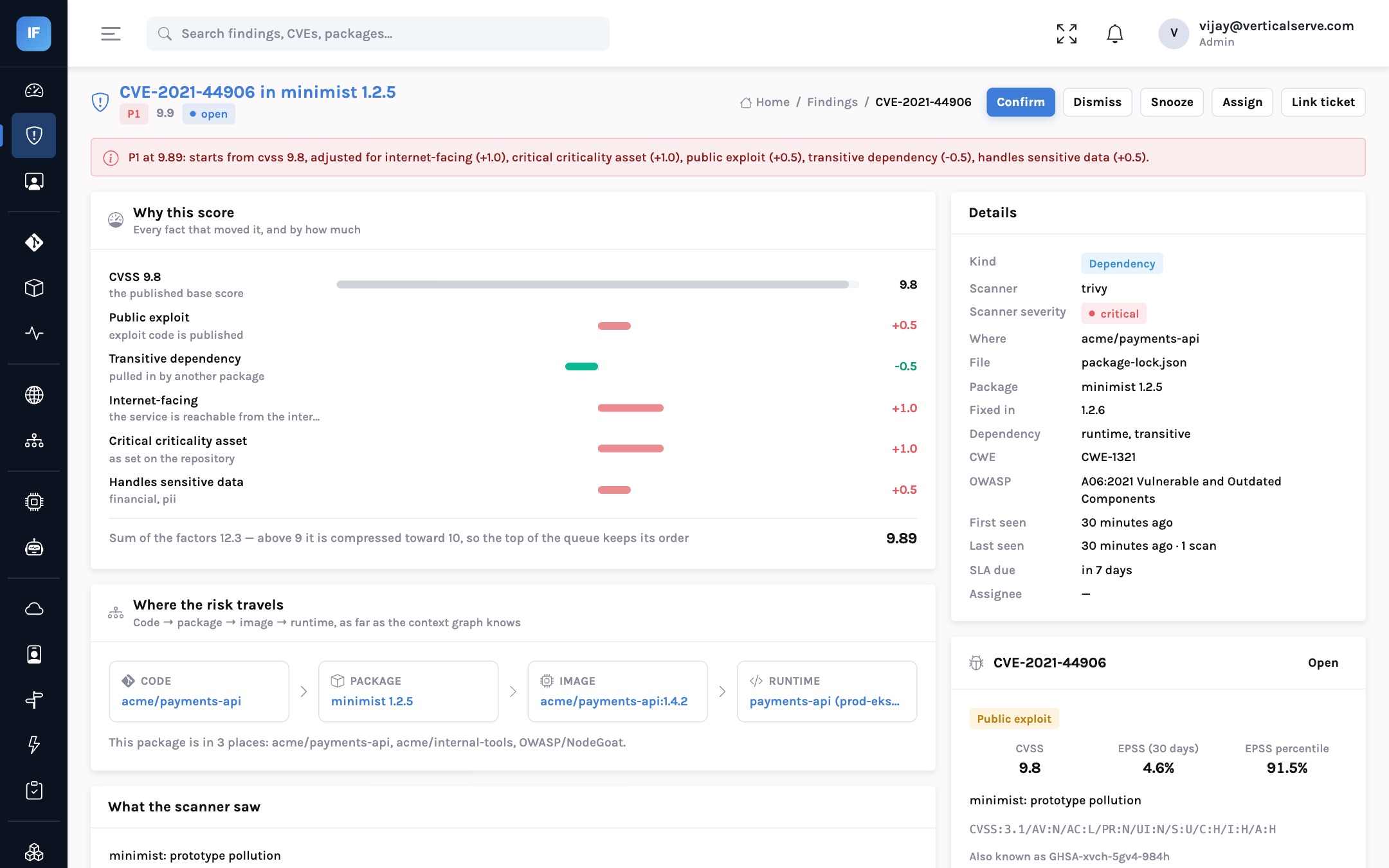Image resolution: width=1389 pixels, height=868 pixels.
Task: Click the IF app logo
Action: coord(33,33)
